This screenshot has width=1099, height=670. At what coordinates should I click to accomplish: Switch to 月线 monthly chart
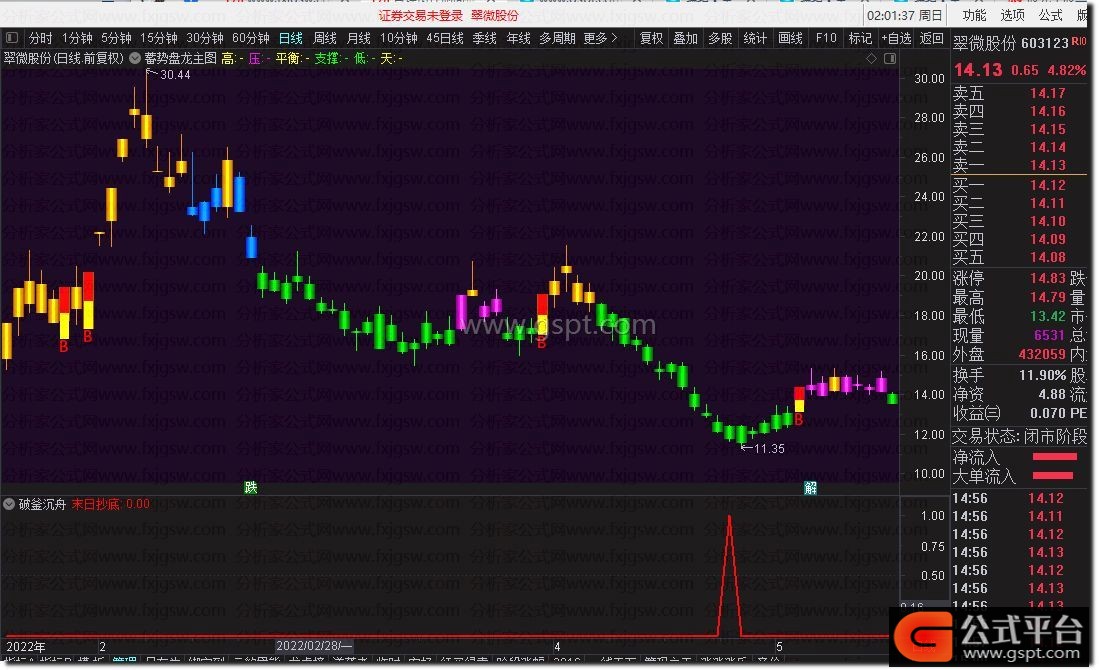tap(359, 38)
